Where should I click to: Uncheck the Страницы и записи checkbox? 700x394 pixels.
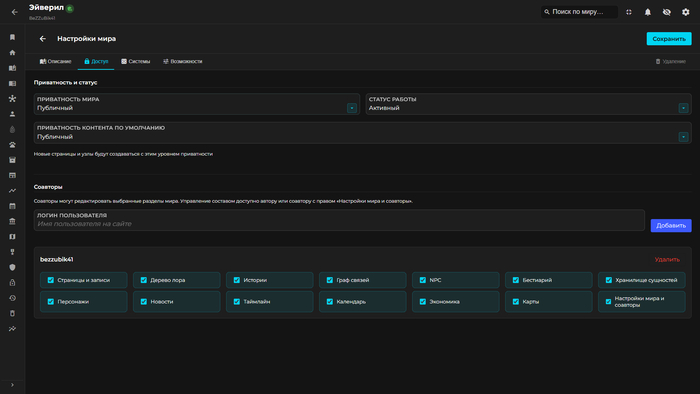click(x=50, y=280)
